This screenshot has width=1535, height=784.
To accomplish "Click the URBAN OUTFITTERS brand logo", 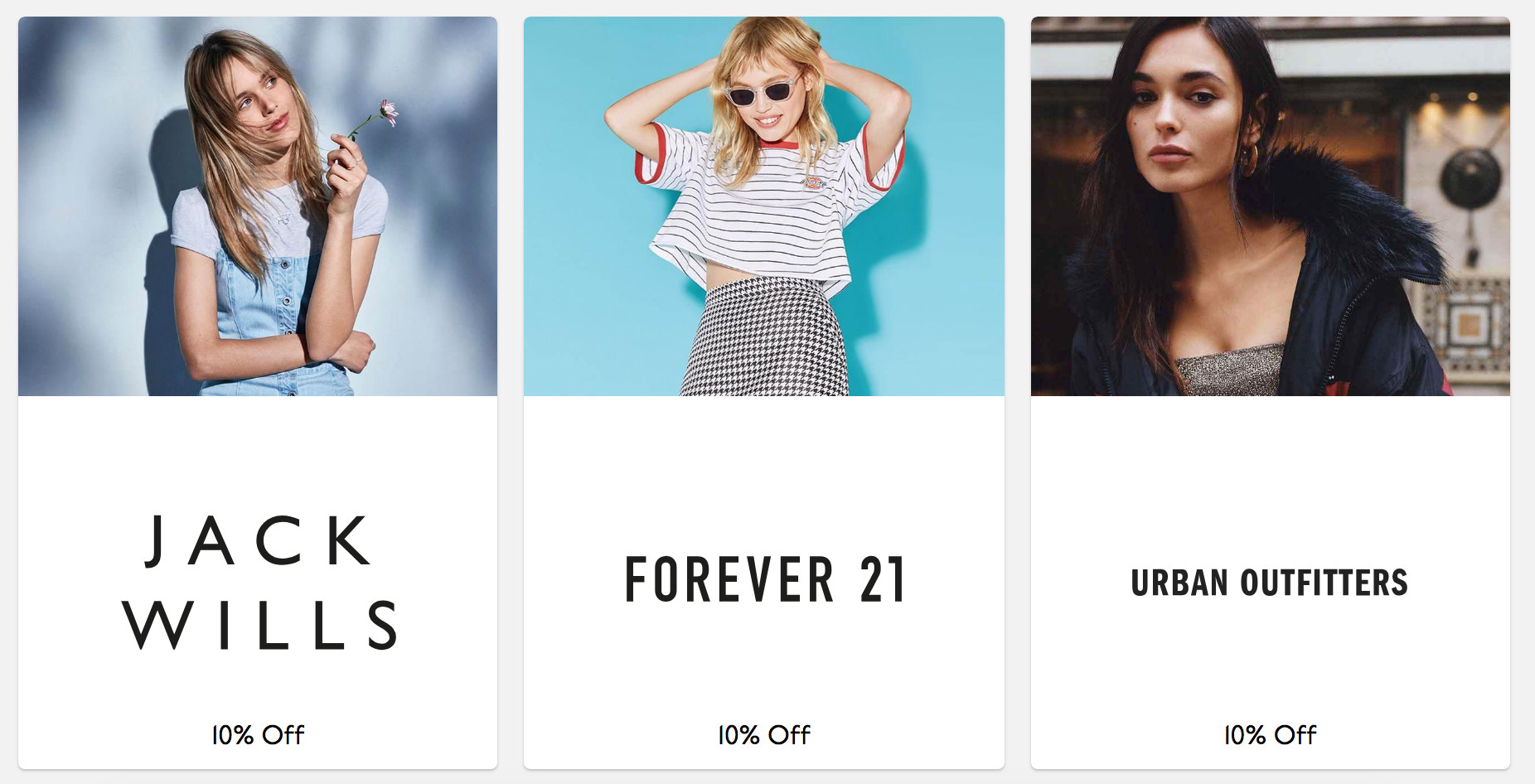I will (x=1270, y=583).
